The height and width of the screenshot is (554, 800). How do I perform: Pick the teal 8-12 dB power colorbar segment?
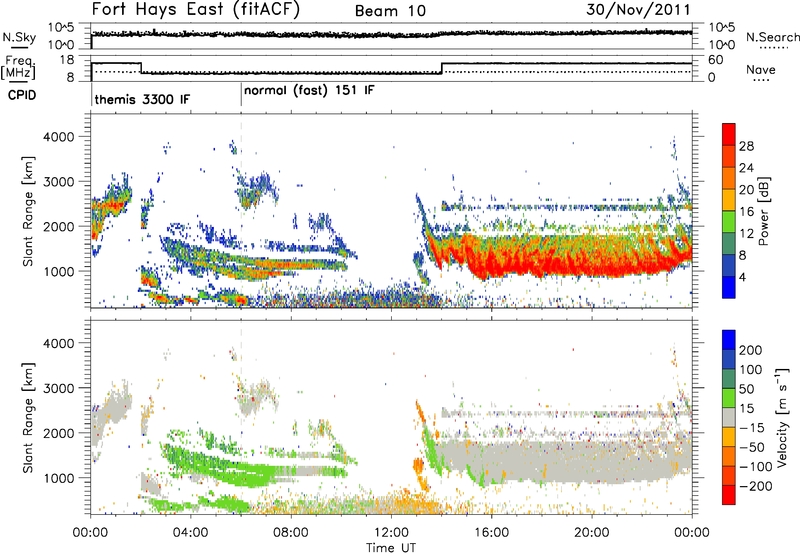pyautogui.click(x=729, y=244)
